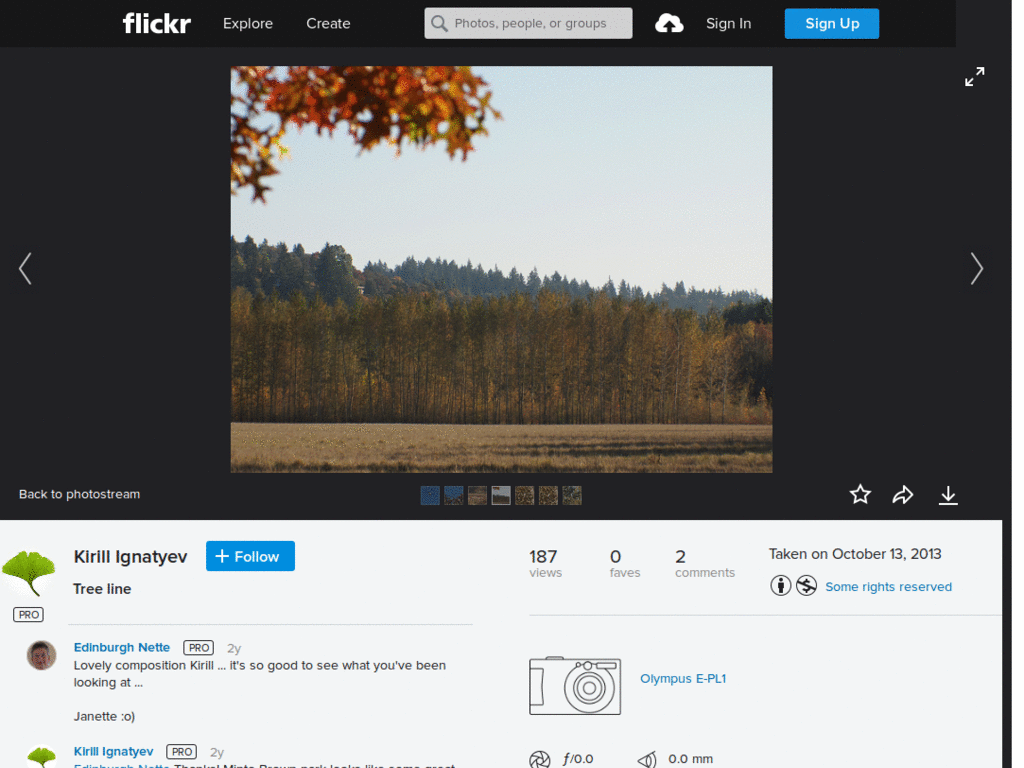Image resolution: width=1024 pixels, height=768 pixels.
Task: Click the camera illustration icon
Action: coord(575,686)
